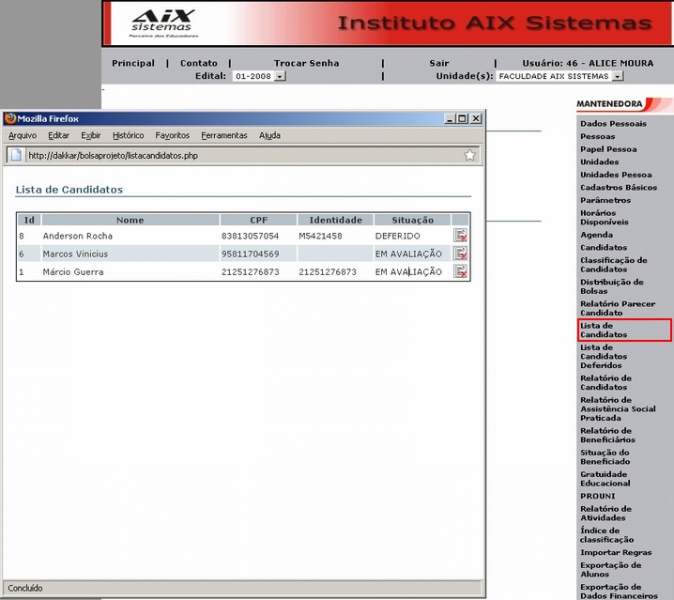674x600 pixels.
Task: Open Lista de Candidatos Deferidos in sidebar
Action: (x=605, y=356)
